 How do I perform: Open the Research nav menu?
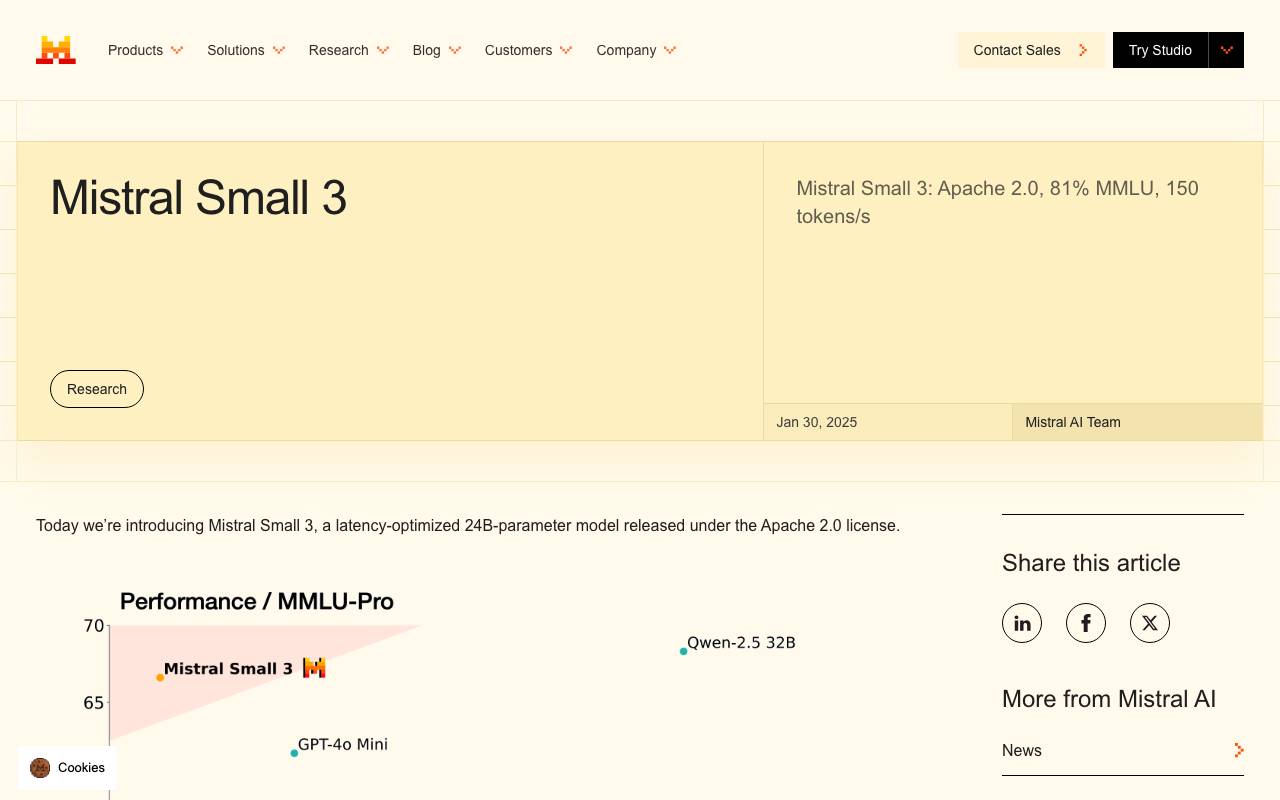click(349, 50)
